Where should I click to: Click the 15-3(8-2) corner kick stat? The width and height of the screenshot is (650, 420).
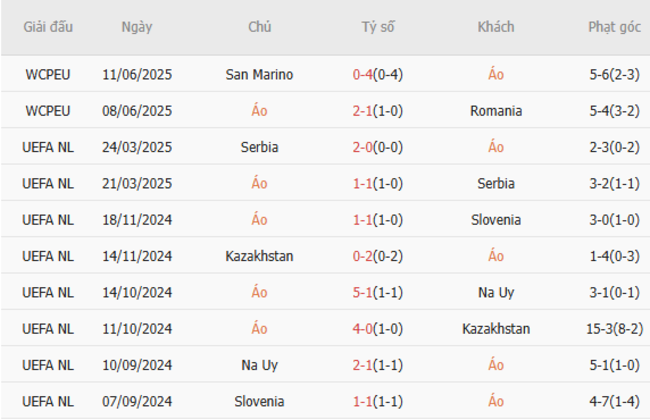coord(614,329)
